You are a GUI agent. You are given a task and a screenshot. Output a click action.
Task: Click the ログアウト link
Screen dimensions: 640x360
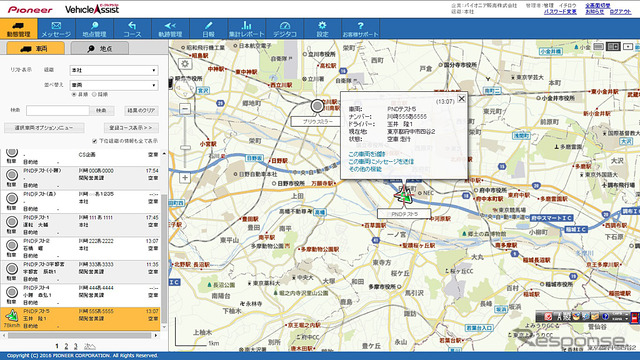tap(620, 12)
